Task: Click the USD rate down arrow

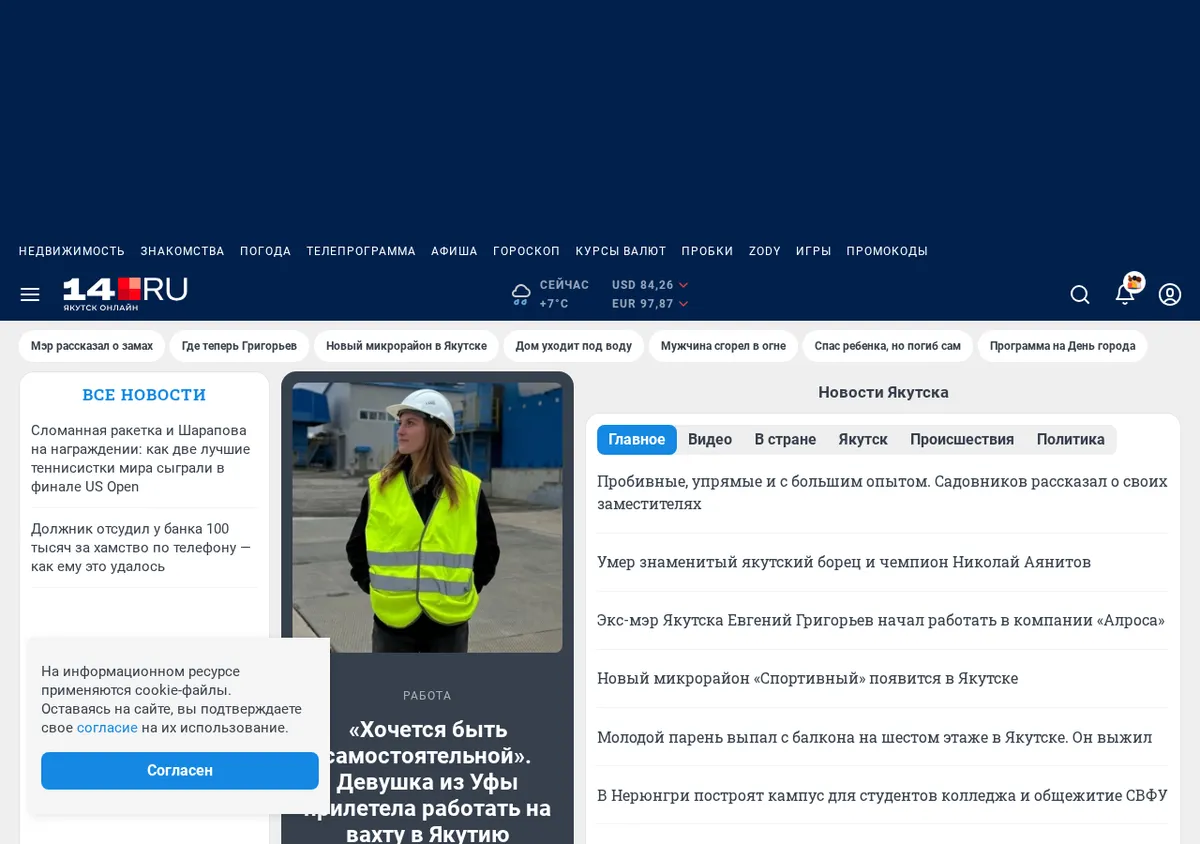Action: tap(684, 286)
